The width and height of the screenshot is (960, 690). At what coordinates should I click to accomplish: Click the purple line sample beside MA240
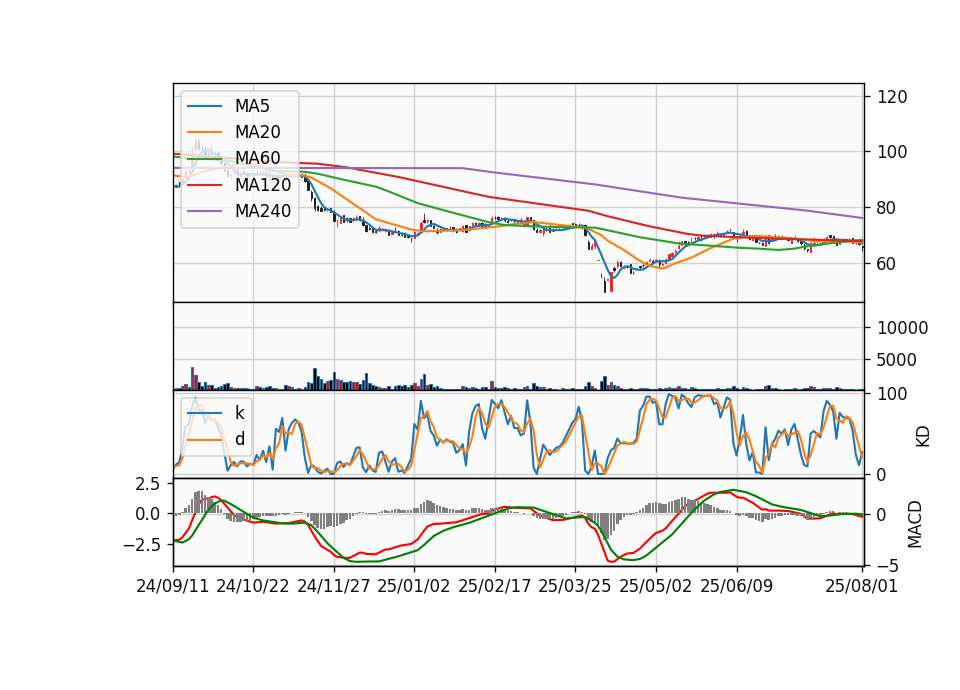(204, 211)
